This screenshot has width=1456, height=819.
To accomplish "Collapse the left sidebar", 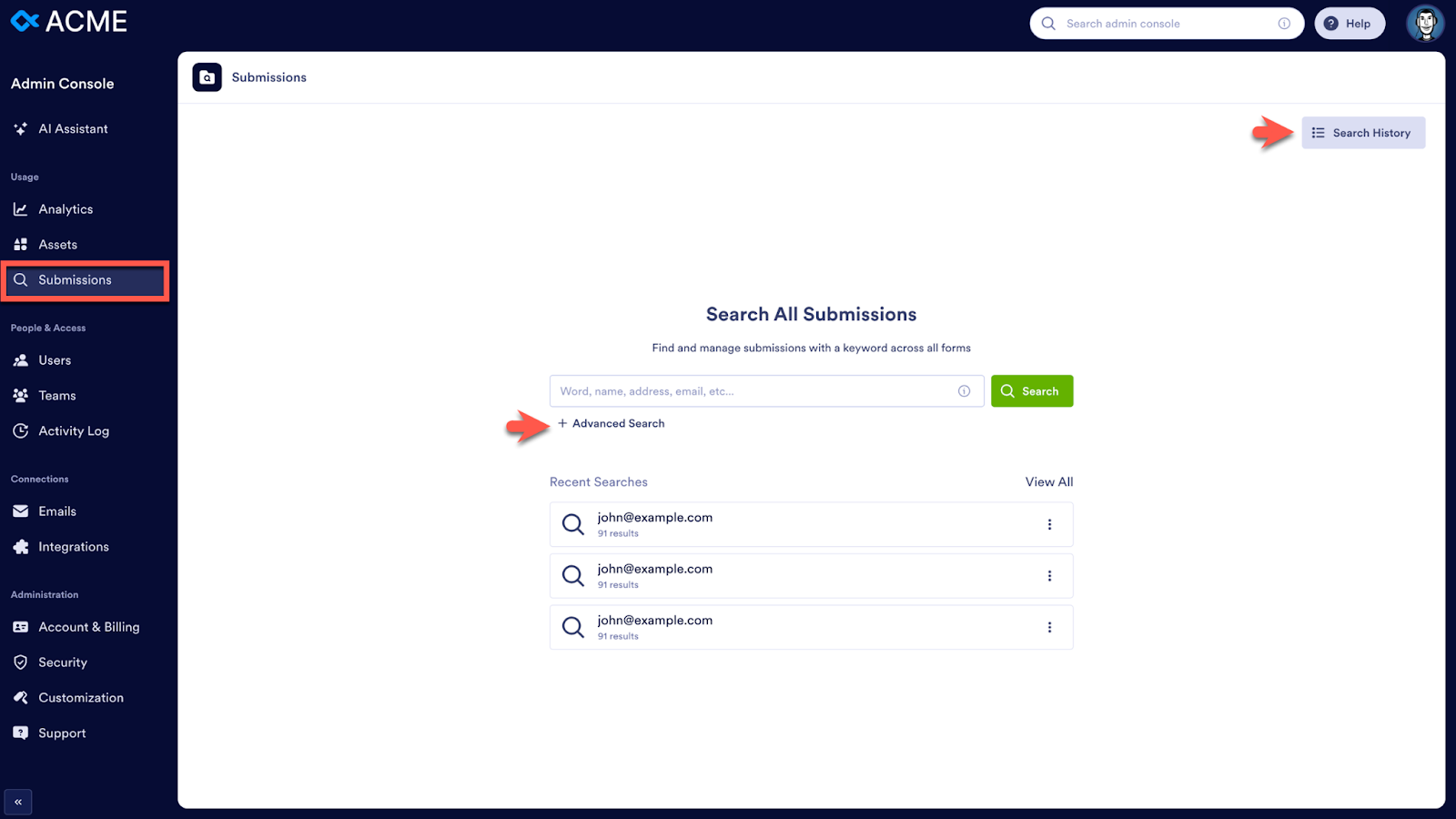I will 18,801.
